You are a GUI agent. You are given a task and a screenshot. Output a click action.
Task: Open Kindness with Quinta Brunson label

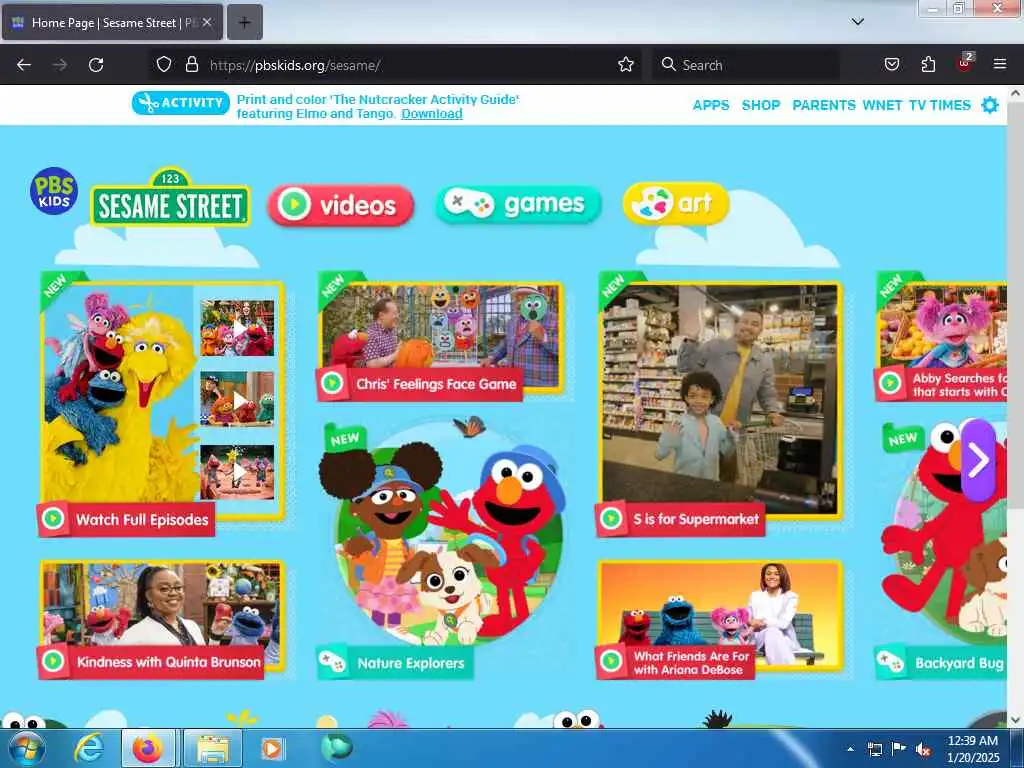coord(168,662)
